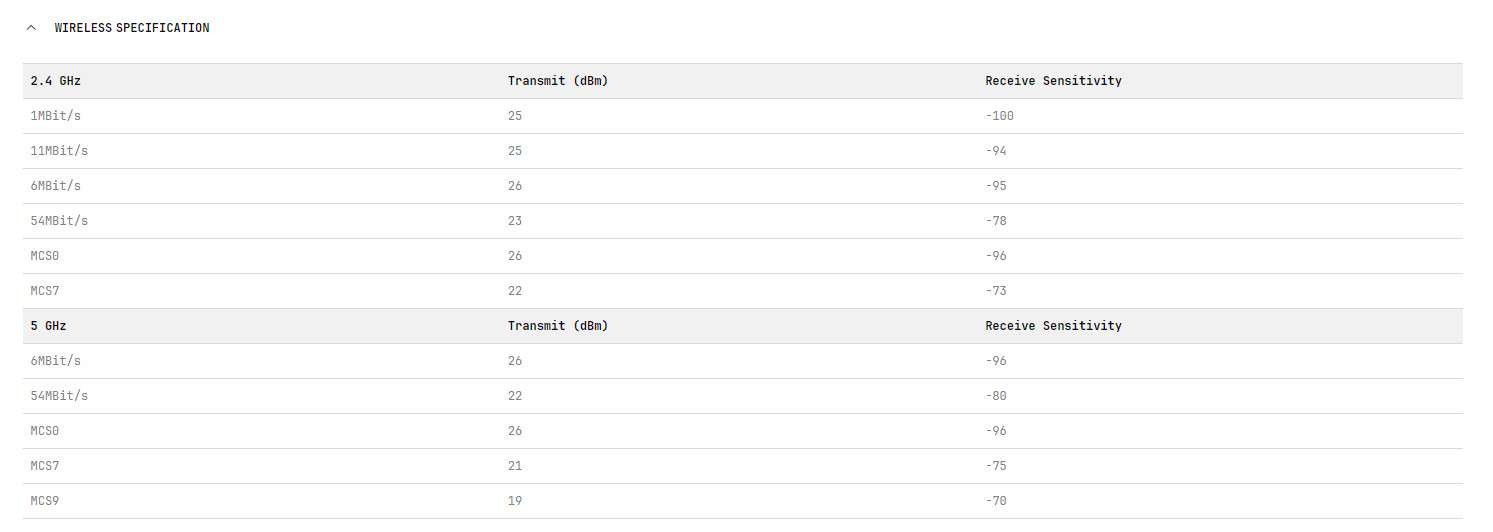
Task: Click the 54MBit/s label under 2.4 GHz
Action: pos(59,221)
